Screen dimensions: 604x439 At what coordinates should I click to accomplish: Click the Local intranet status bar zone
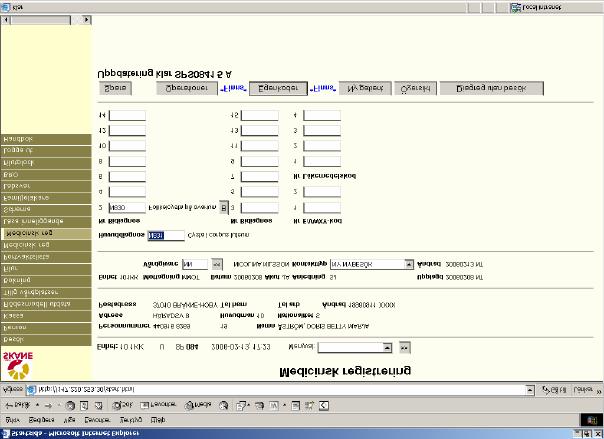(536, 7)
